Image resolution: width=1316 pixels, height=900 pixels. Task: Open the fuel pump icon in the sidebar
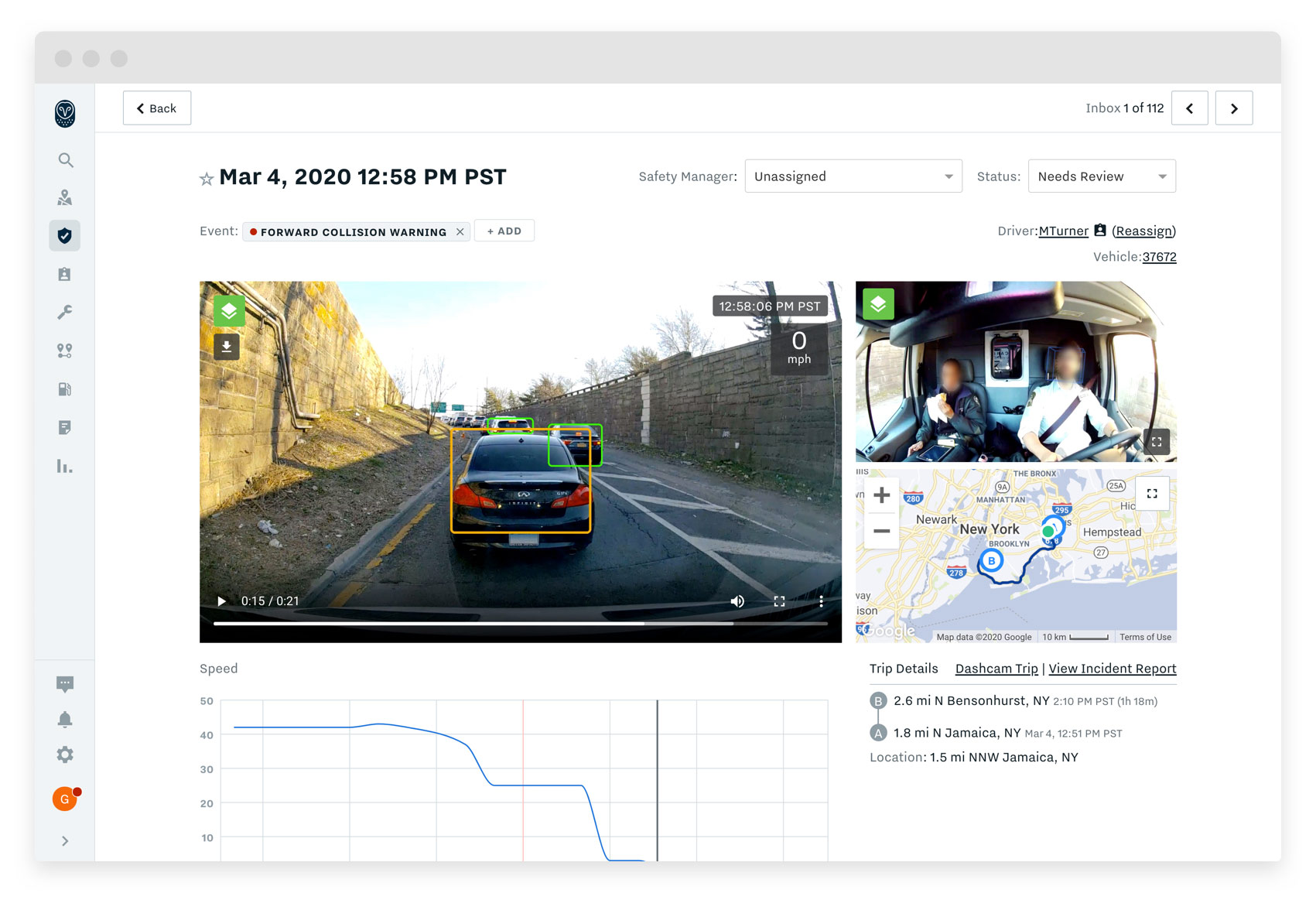pos(65,389)
